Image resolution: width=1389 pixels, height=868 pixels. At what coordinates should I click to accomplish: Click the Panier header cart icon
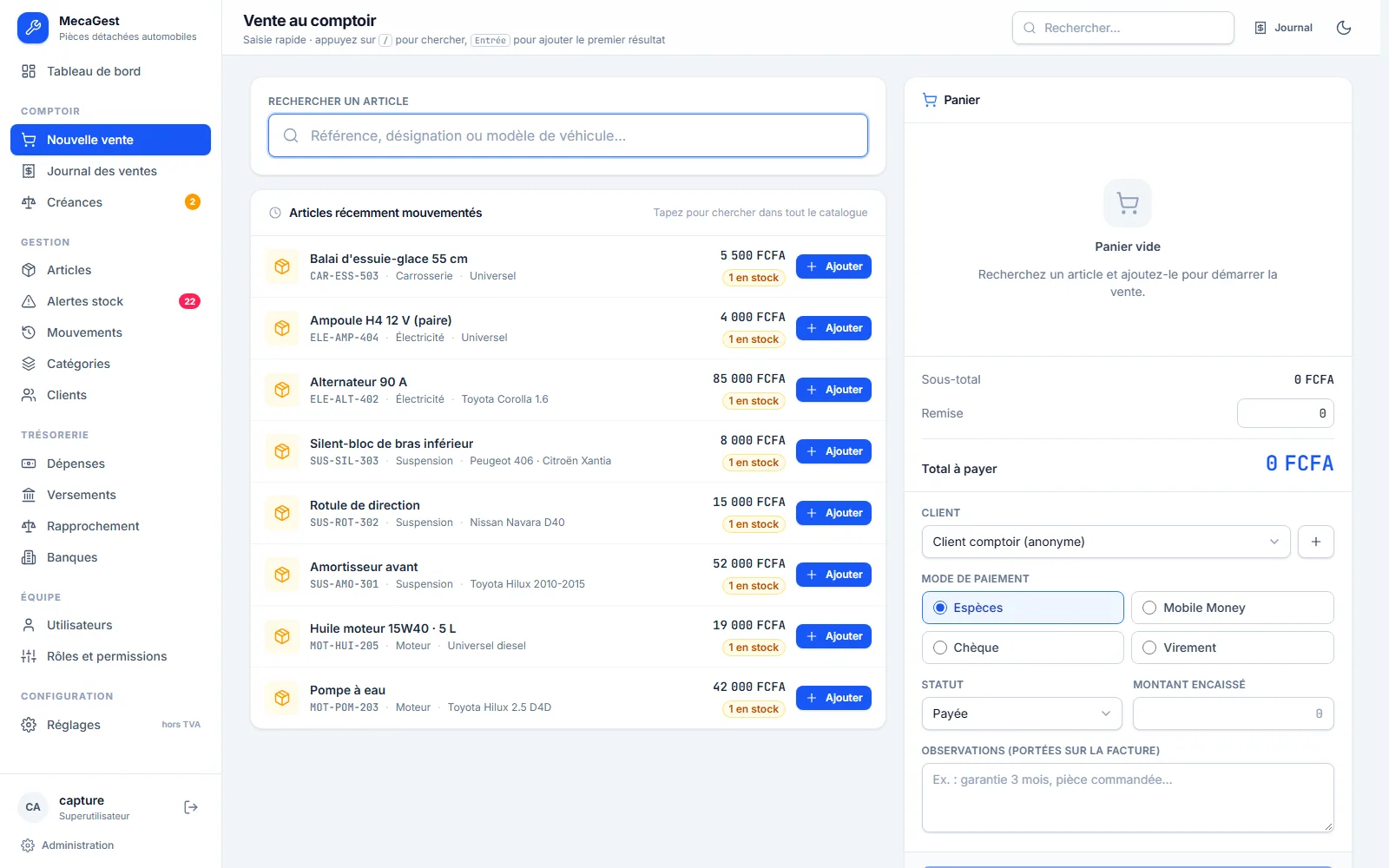click(930, 100)
